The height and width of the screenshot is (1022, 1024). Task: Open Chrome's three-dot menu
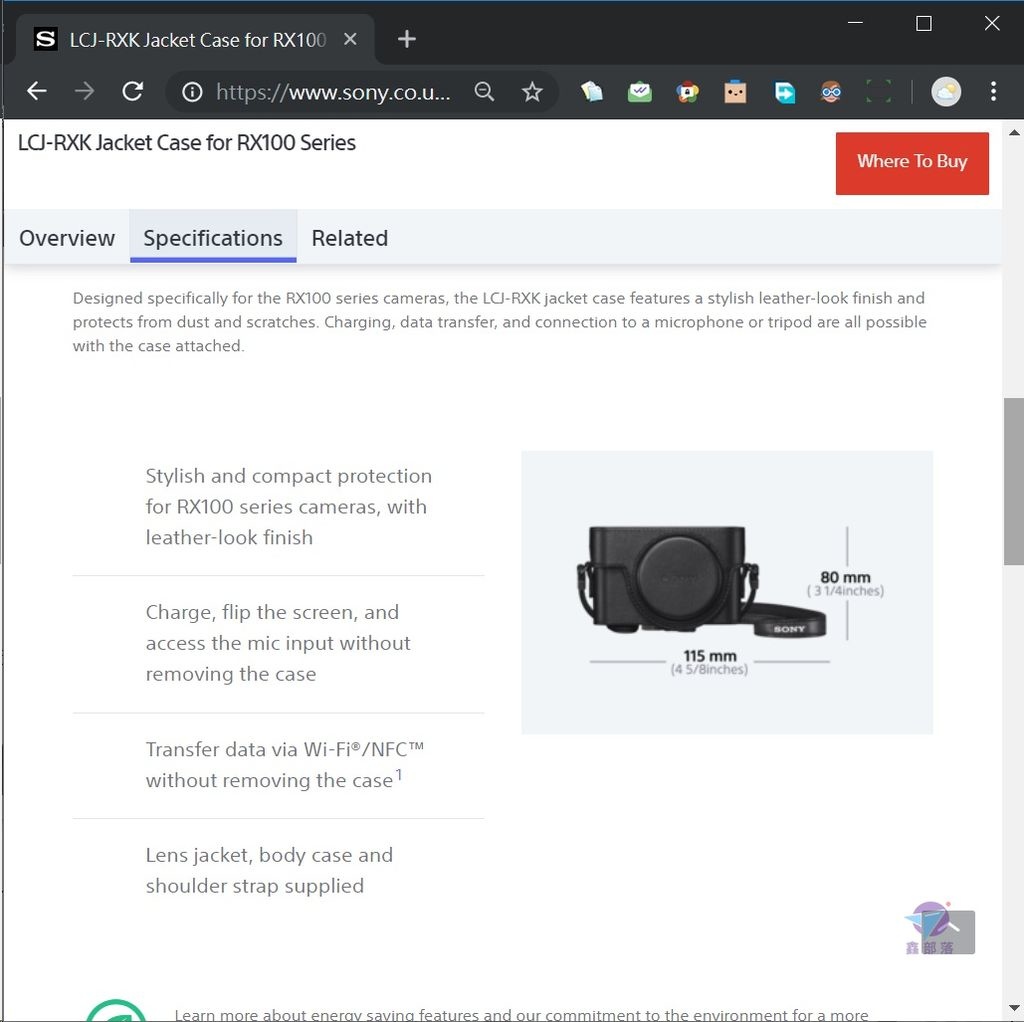point(993,91)
